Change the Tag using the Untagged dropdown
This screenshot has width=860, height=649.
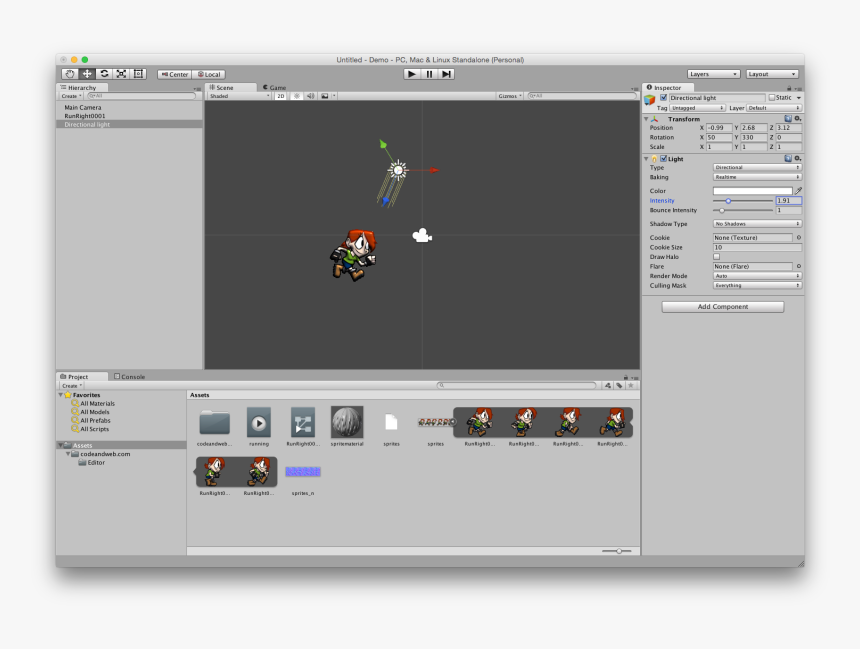click(695, 107)
